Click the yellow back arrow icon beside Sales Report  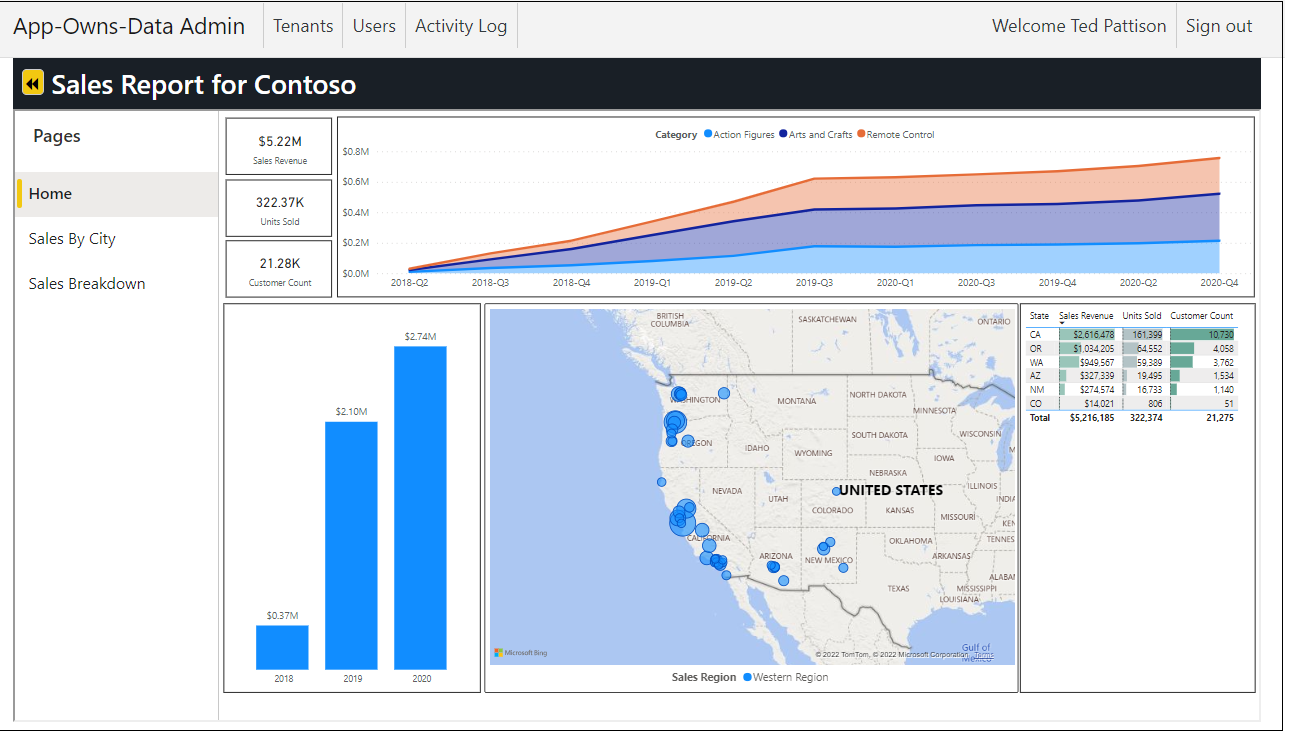(x=33, y=83)
